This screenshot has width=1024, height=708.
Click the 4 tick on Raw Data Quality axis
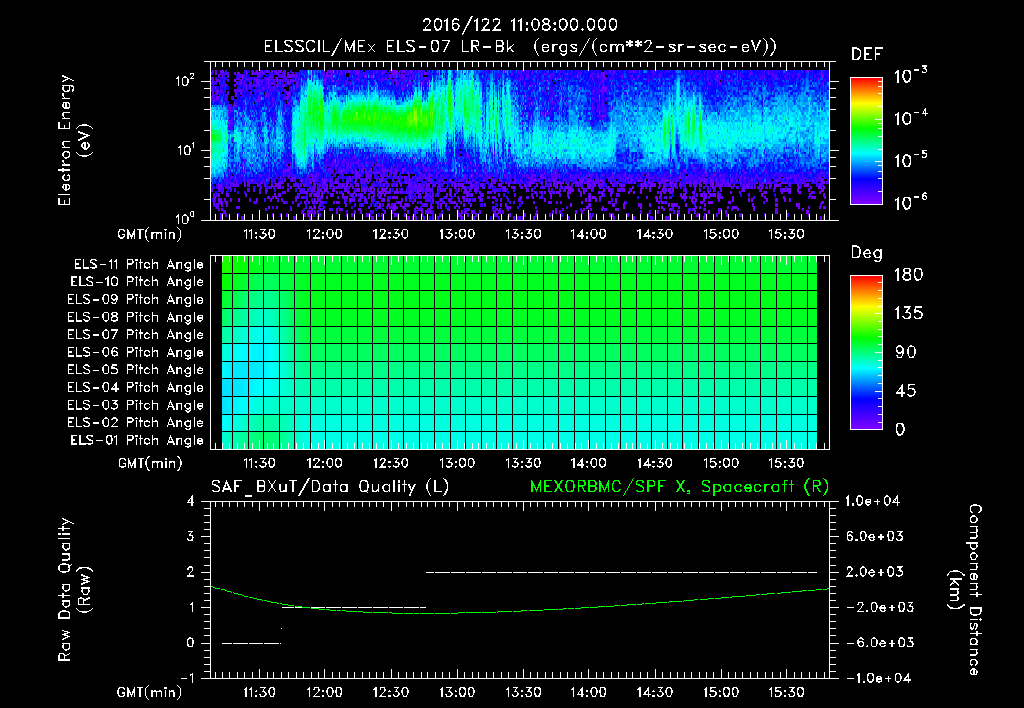(x=191, y=501)
